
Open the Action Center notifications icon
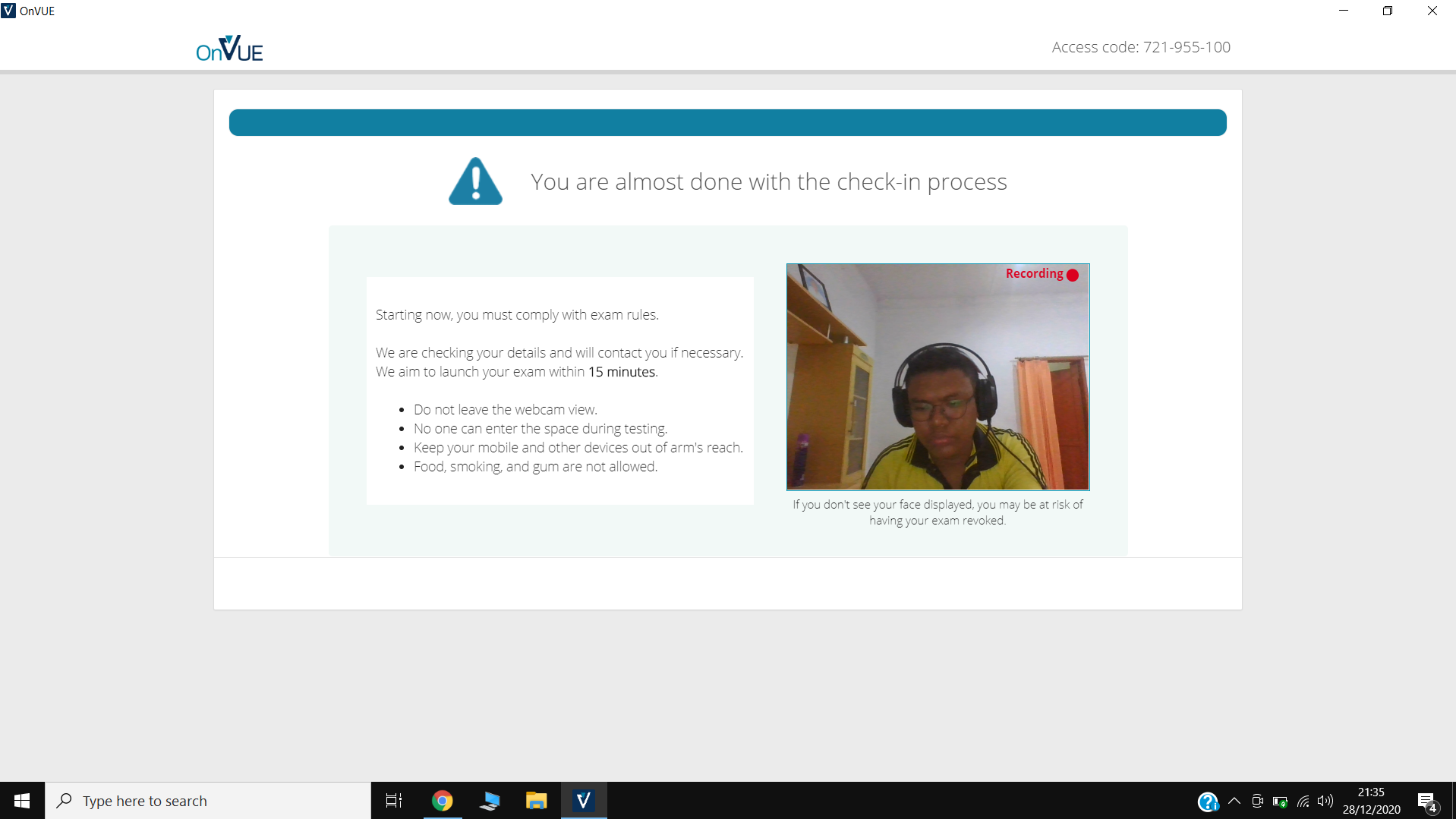[x=1427, y=802]
